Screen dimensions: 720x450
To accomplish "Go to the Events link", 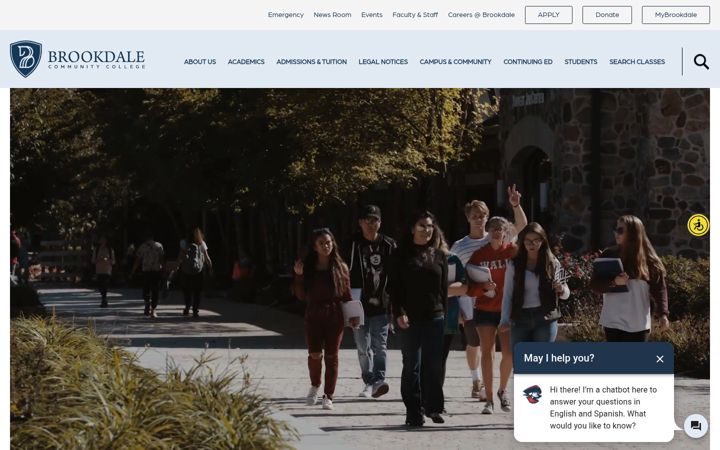I will (371, 15).
